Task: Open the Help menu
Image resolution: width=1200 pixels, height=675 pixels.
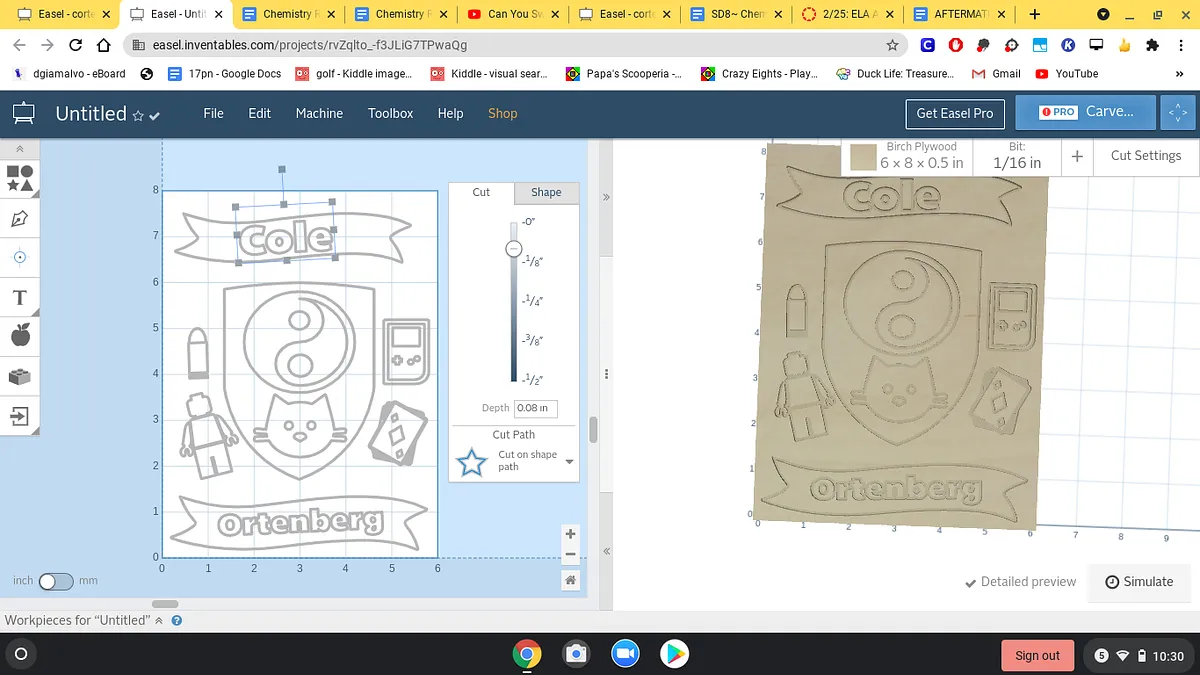Action: click(450, 113)
